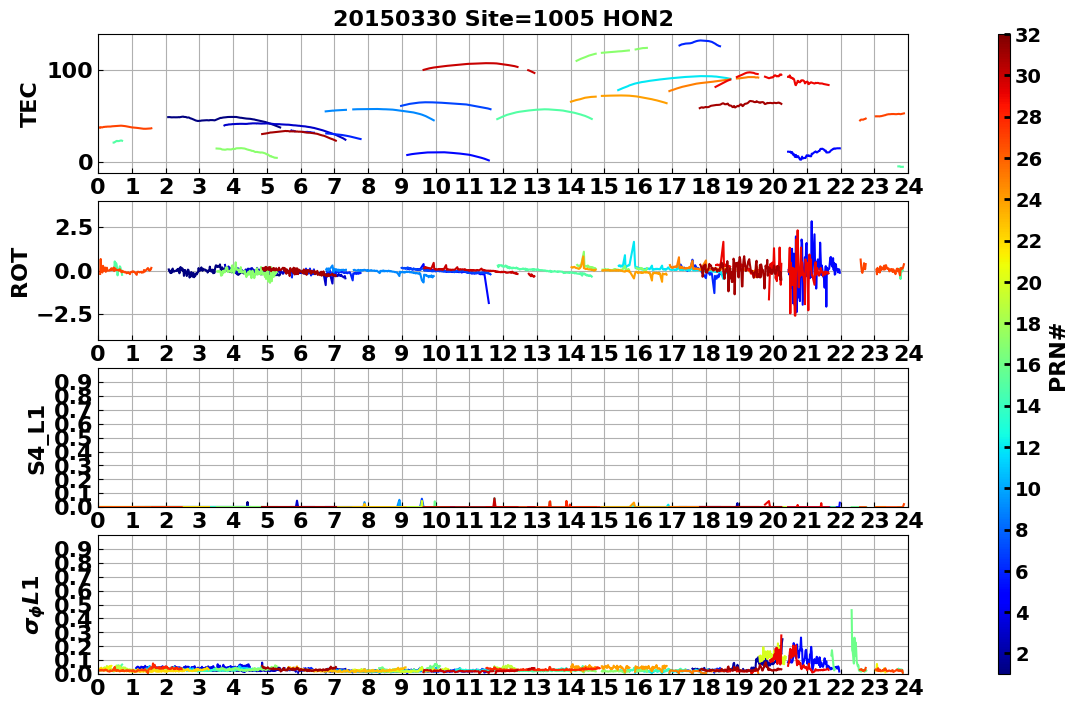This screenshot has width=1077, height=709.
Task: Click hour 12 tick under the TEC panel
Action: [x=503, y=186]
